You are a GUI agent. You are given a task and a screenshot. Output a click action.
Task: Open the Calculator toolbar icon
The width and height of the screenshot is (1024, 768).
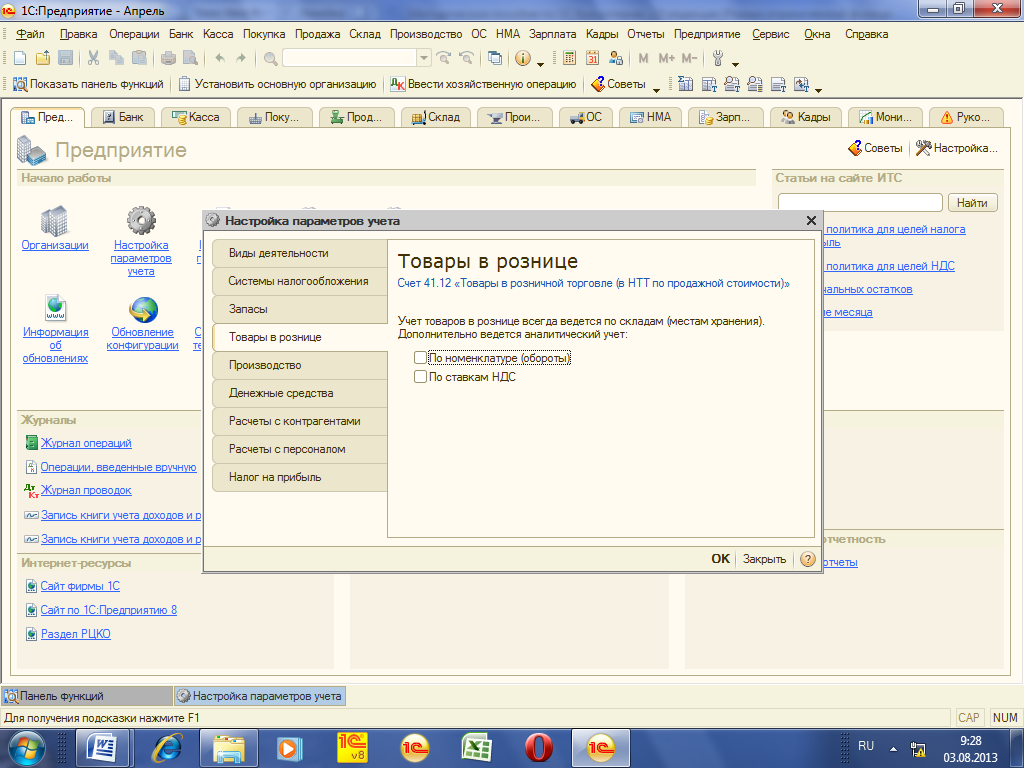point(569,58)
